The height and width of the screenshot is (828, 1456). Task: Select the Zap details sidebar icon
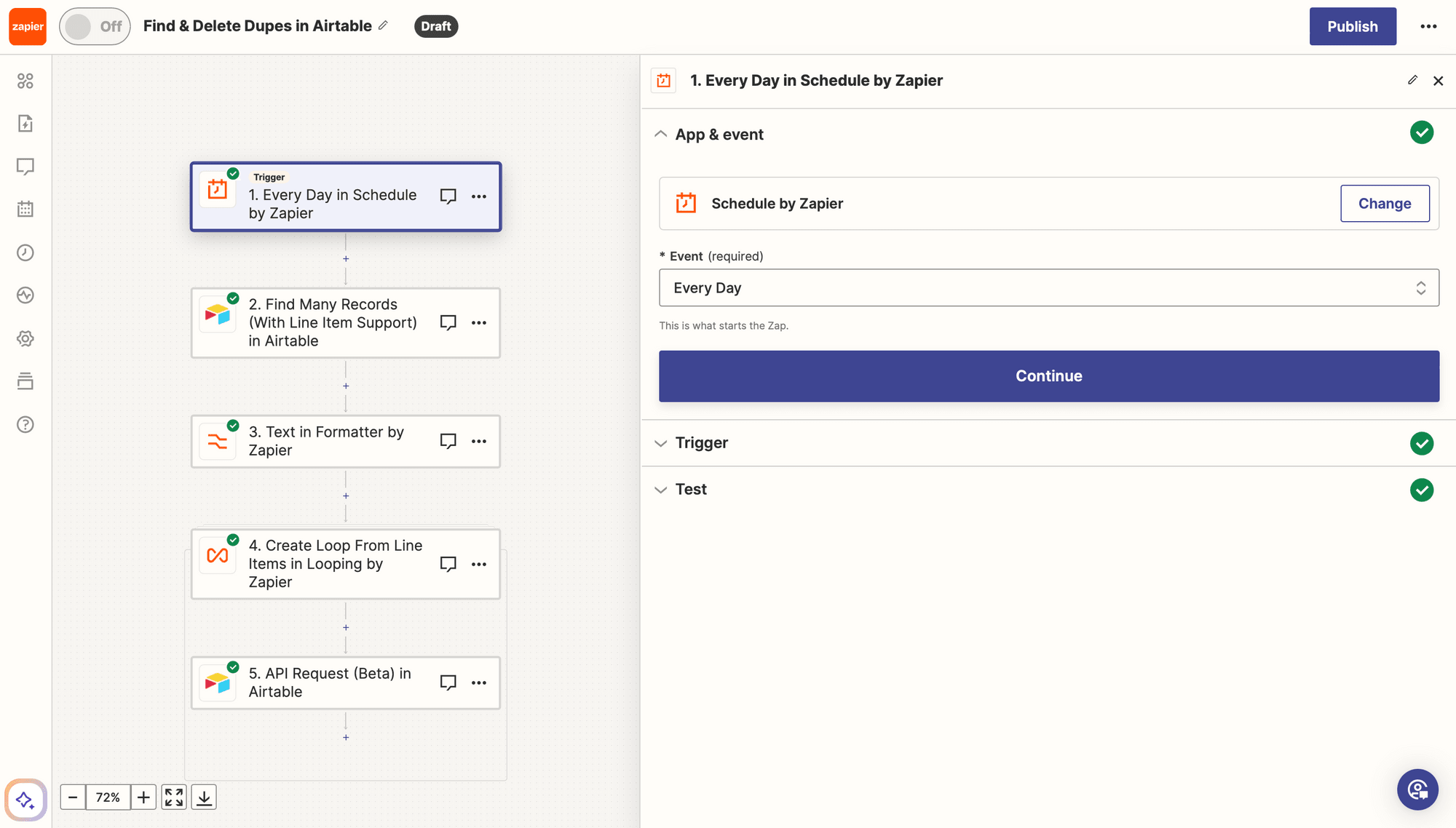click(x=25, y=124)
